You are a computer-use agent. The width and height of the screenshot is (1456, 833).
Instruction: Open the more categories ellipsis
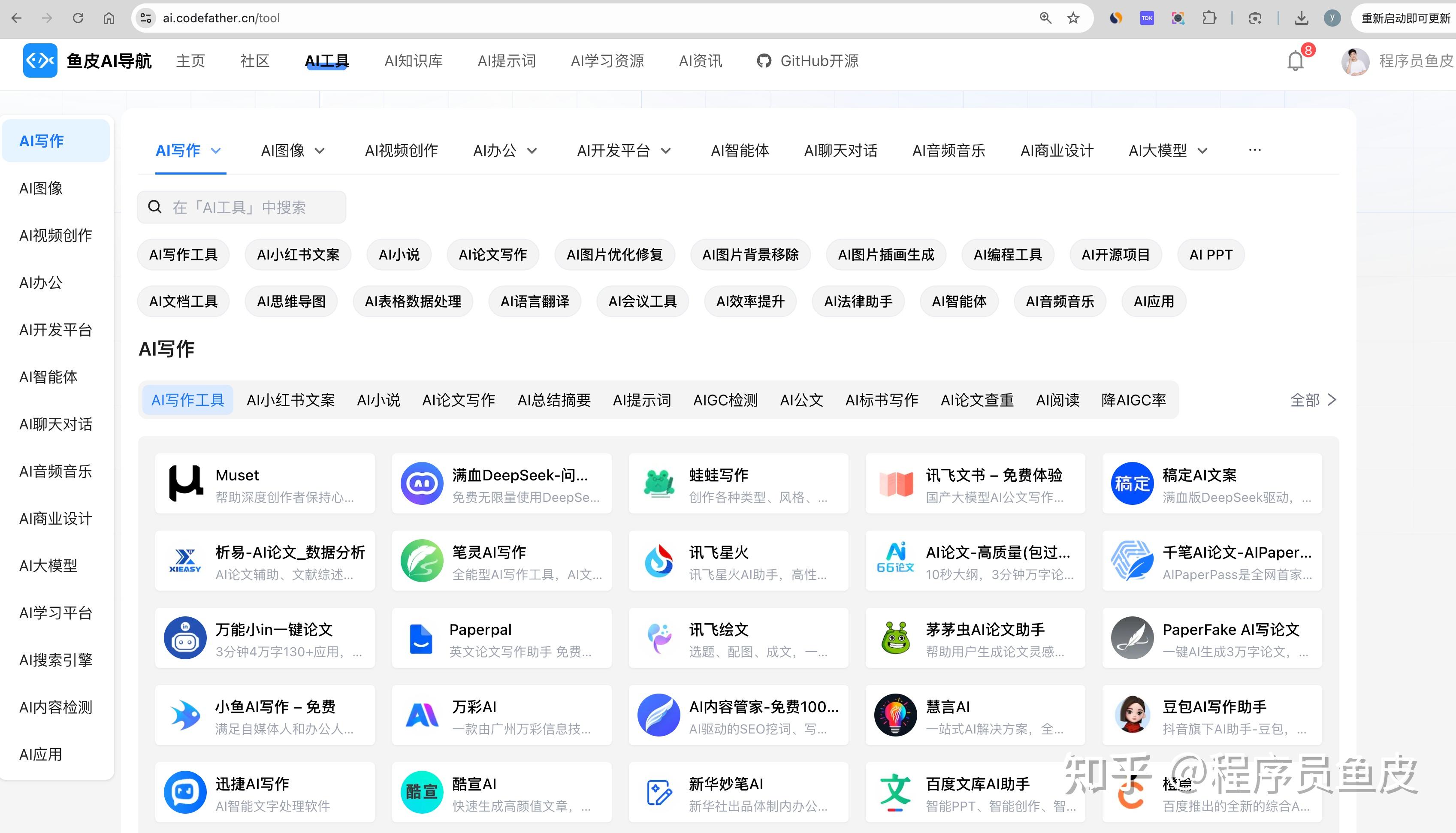(1255, 150)
